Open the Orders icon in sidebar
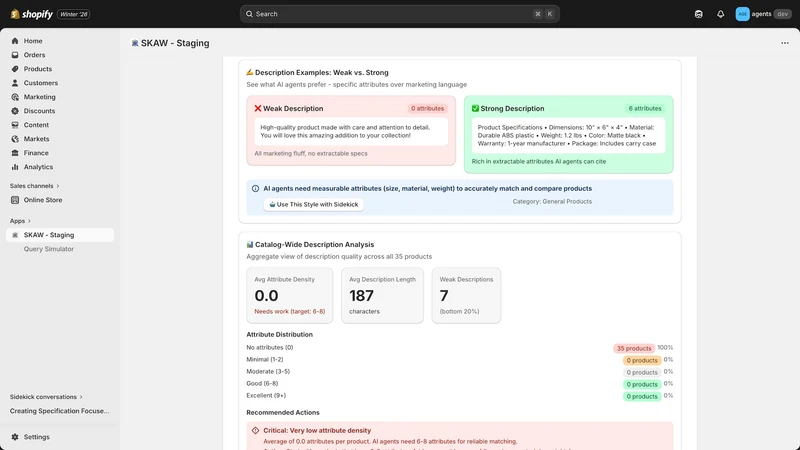 pos(15,55)
